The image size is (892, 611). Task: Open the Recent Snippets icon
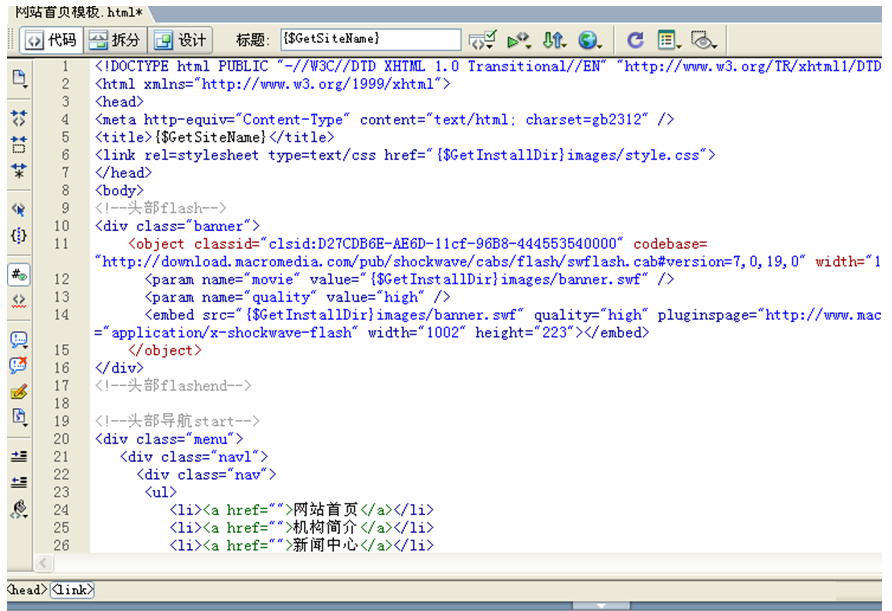click(x=19, y=417)
